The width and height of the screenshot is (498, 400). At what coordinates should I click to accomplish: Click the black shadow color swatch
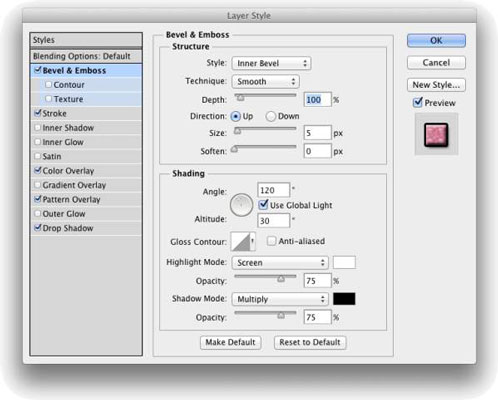point(344,299)
